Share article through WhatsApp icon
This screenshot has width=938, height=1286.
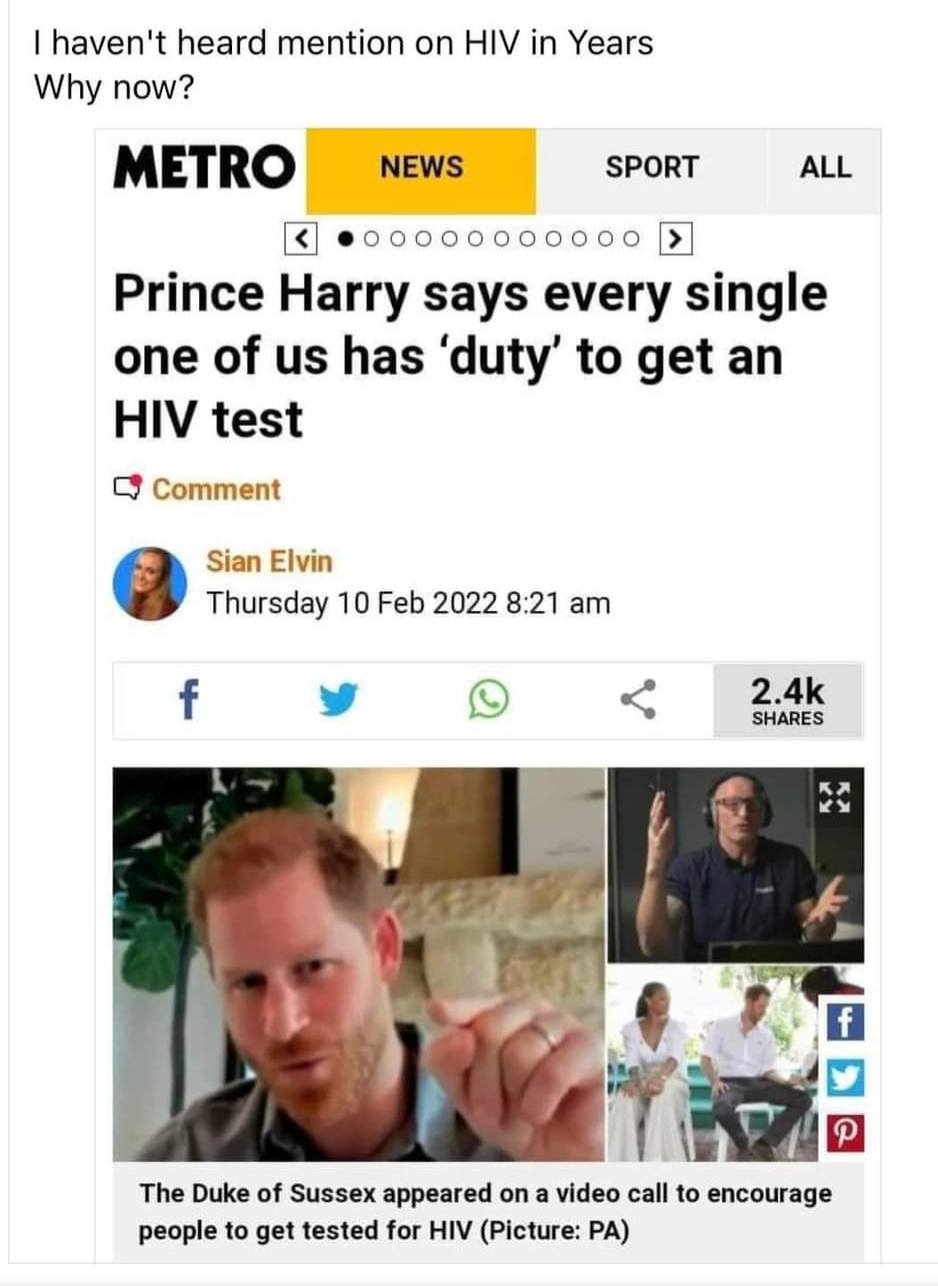tap(489, 700)
